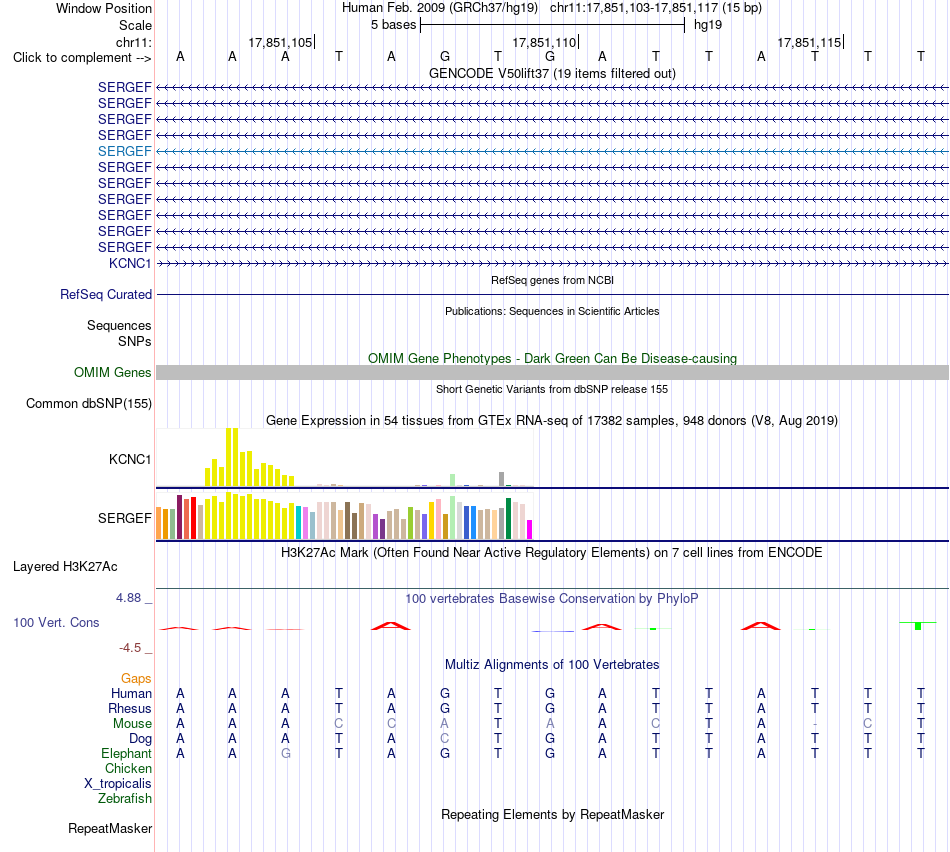Click the X_tropicalis alignment row label

click(x=118, y=784)
